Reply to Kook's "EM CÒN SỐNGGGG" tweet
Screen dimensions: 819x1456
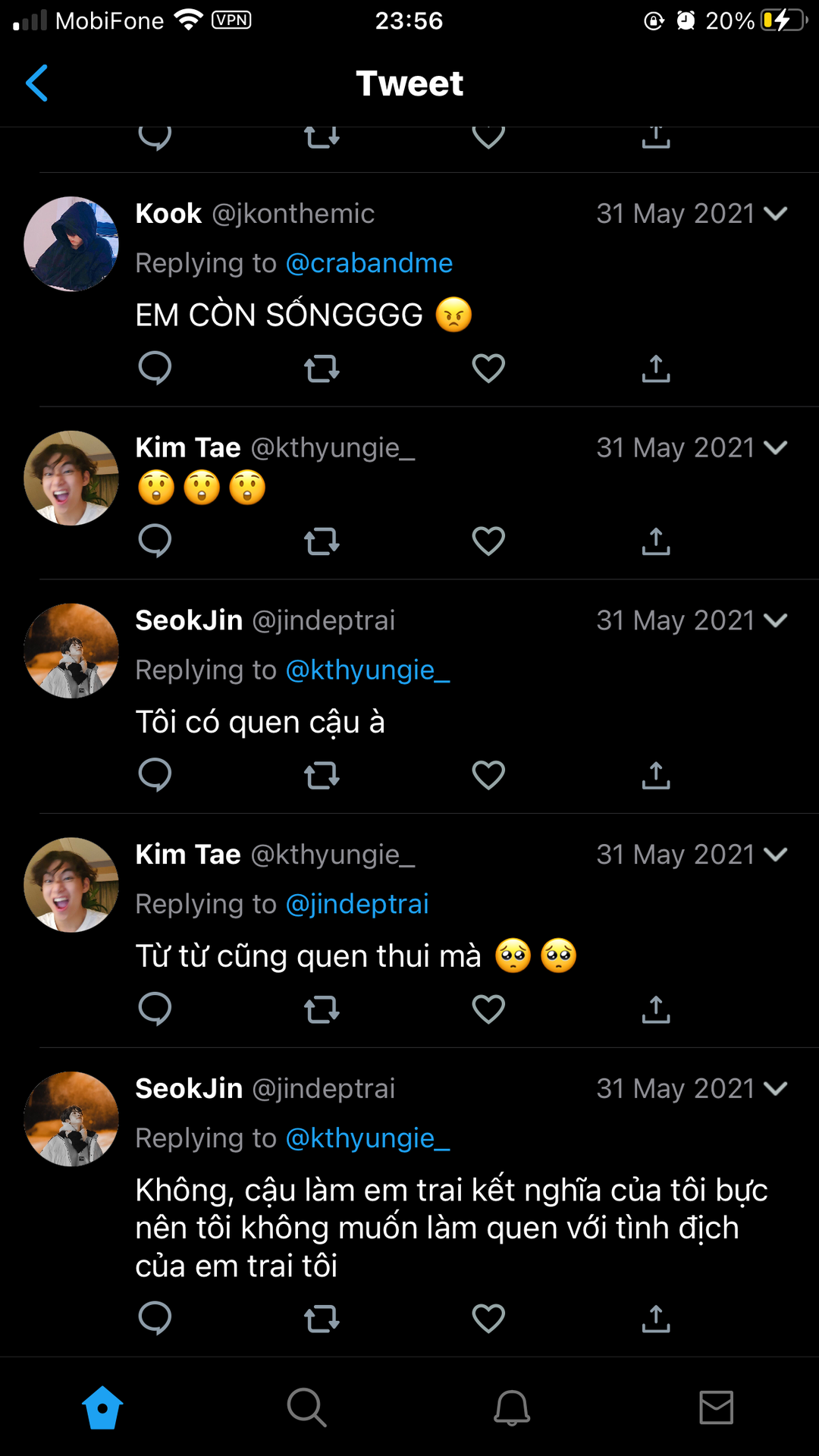(x=155, y=369)
